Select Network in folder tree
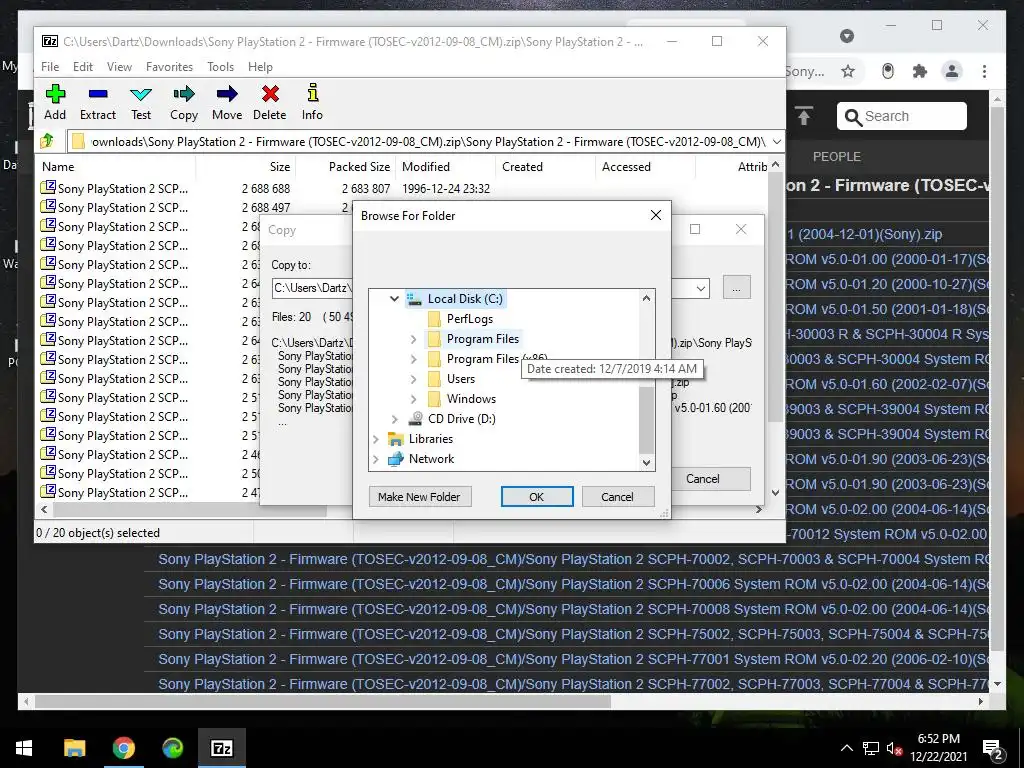 [431, 459]
